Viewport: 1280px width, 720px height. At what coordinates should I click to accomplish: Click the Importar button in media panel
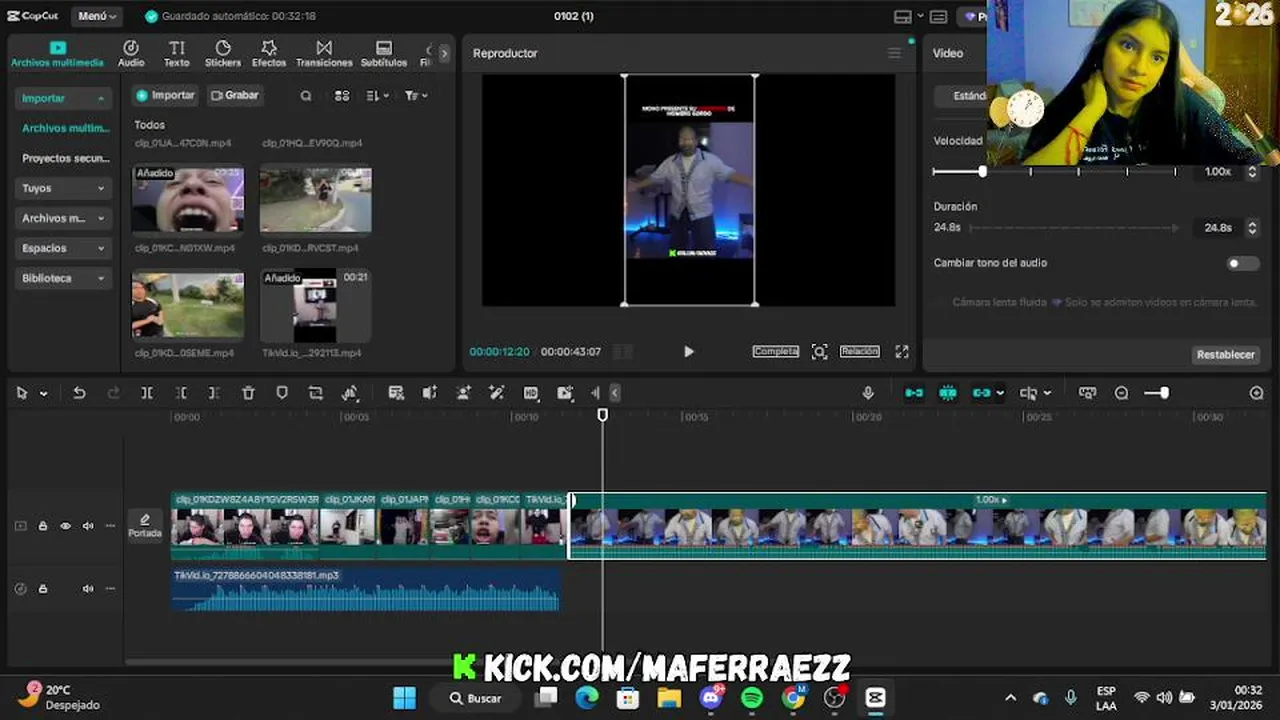(166, 95)
